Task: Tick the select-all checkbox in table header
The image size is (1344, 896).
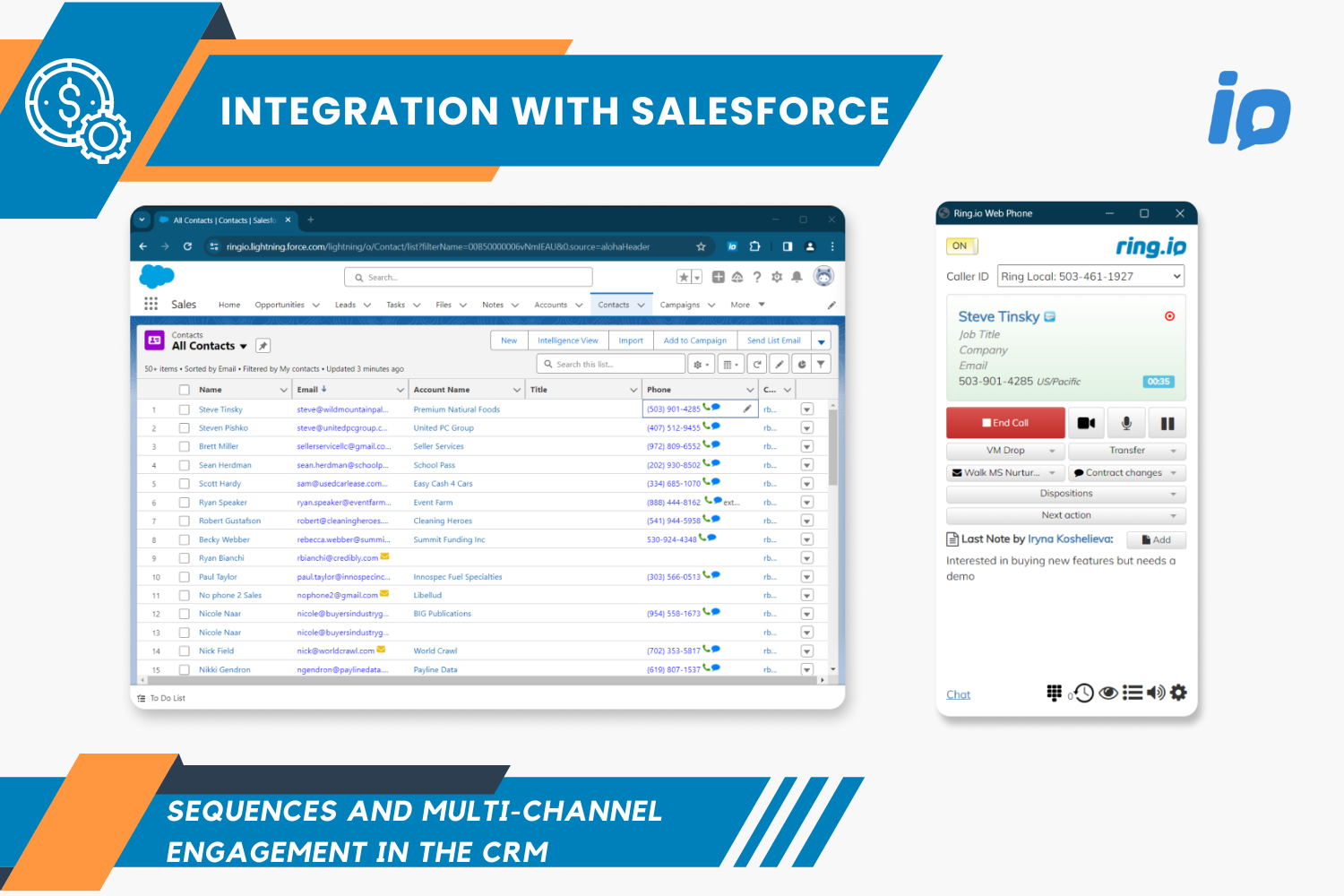Action: coord(184,390)
